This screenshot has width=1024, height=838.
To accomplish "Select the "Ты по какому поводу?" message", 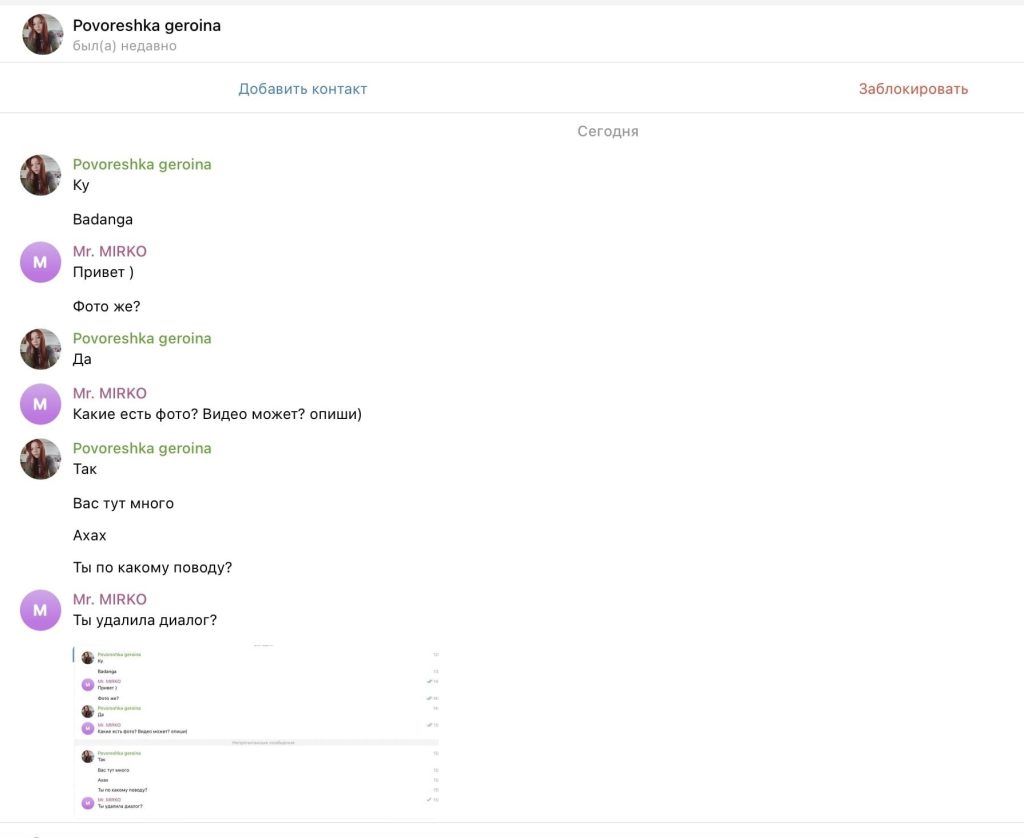I will [x=152, y=567].
